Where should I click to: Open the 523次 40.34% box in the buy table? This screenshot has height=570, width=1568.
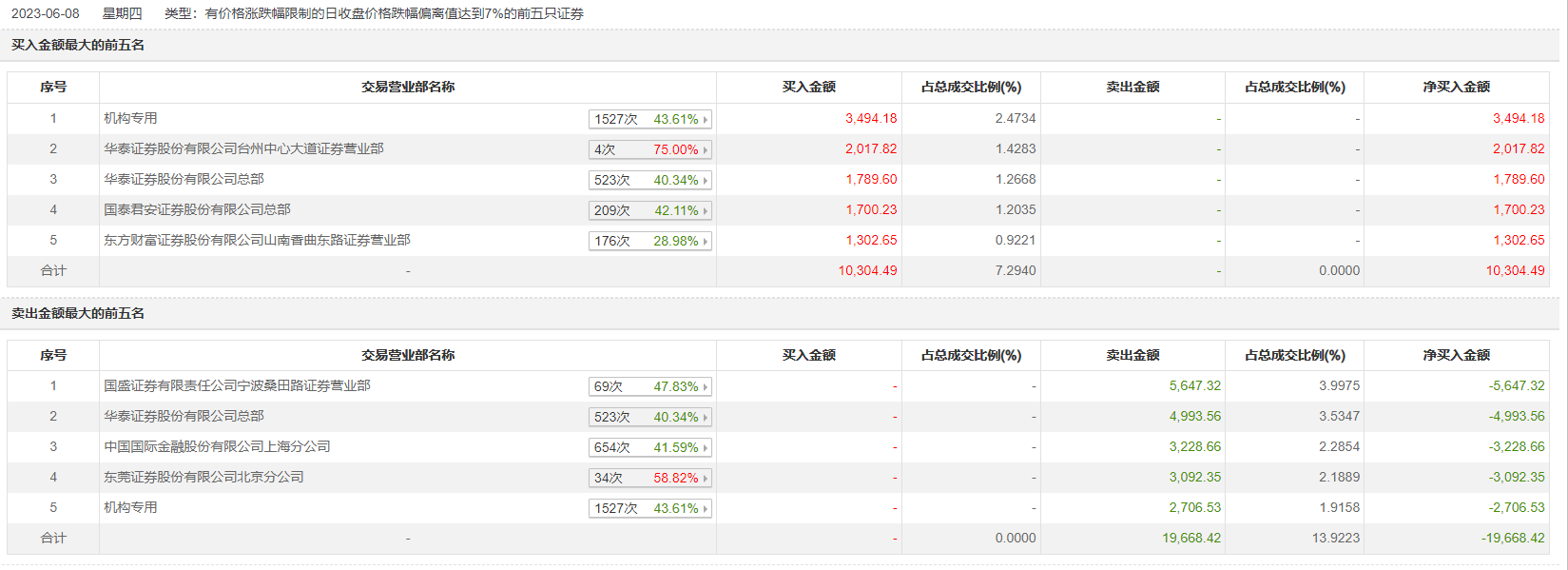click(650, 180)
